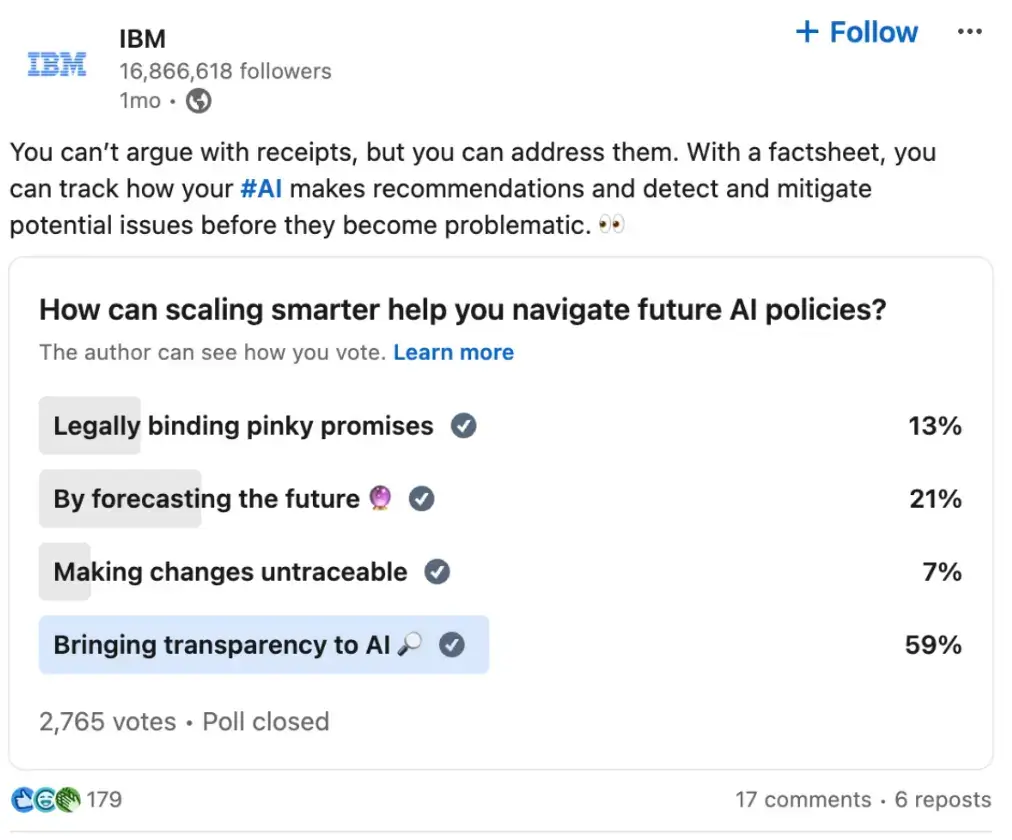Open the three-dot post options menu
1012x840 pixels.
pos(969,31)
